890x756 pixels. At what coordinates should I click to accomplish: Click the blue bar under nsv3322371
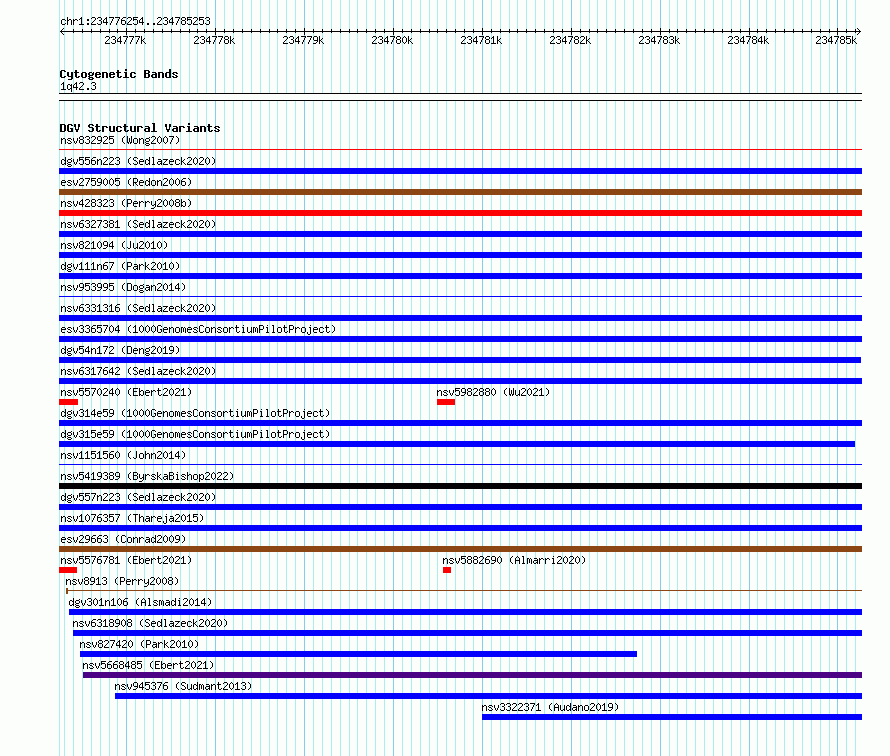672,717
